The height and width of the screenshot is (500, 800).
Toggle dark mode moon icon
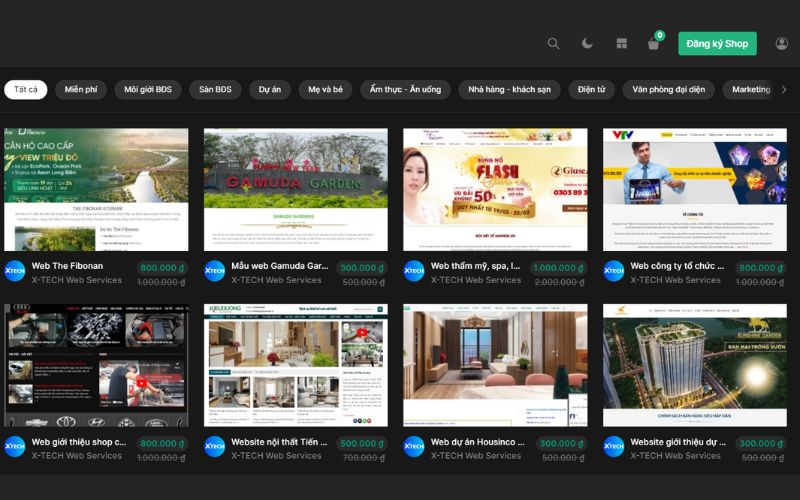pyautogui.click(x=587, y=44)
